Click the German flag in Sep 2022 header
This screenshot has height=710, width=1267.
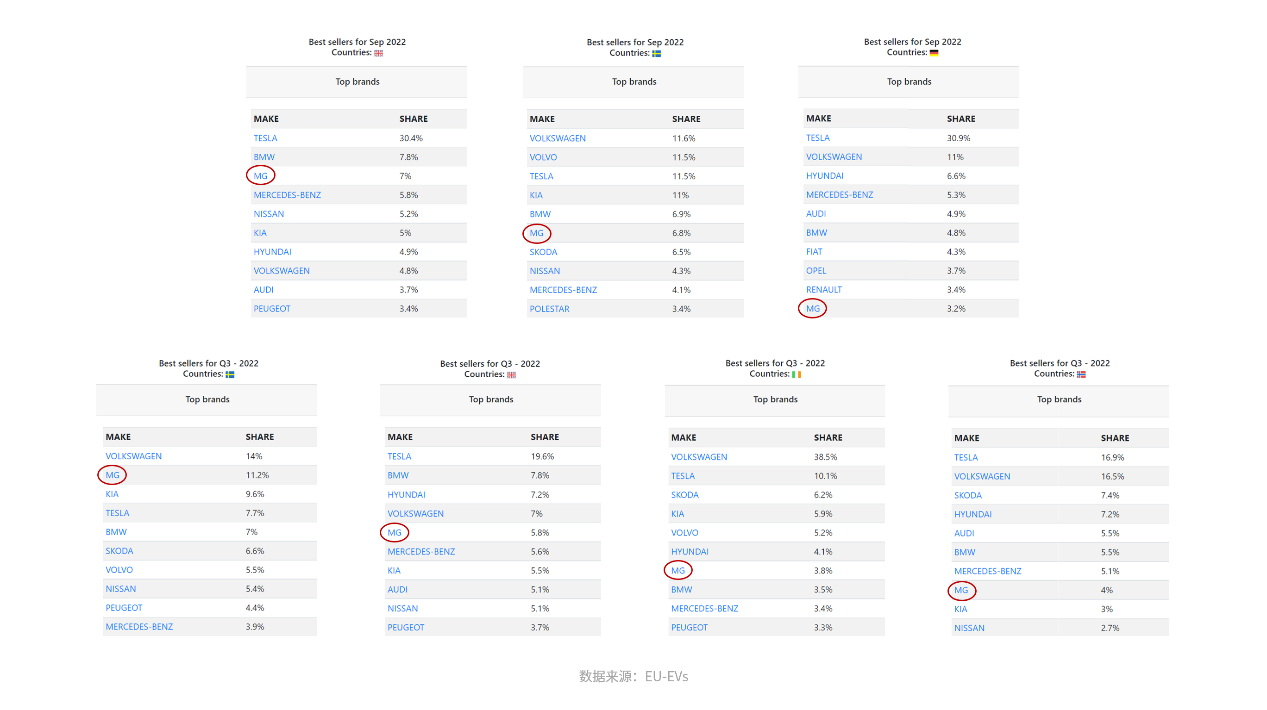tap(934, 53)
